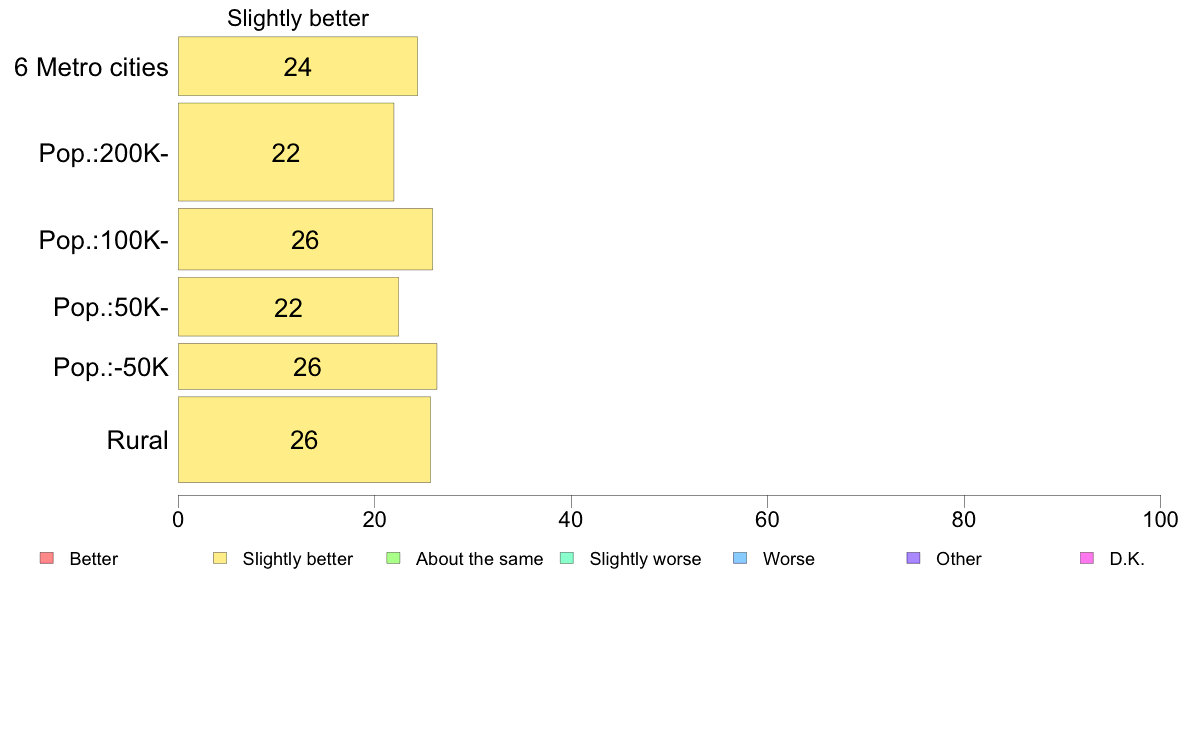Select the Pop.:100K- bar showing 26

pos(305,240)
